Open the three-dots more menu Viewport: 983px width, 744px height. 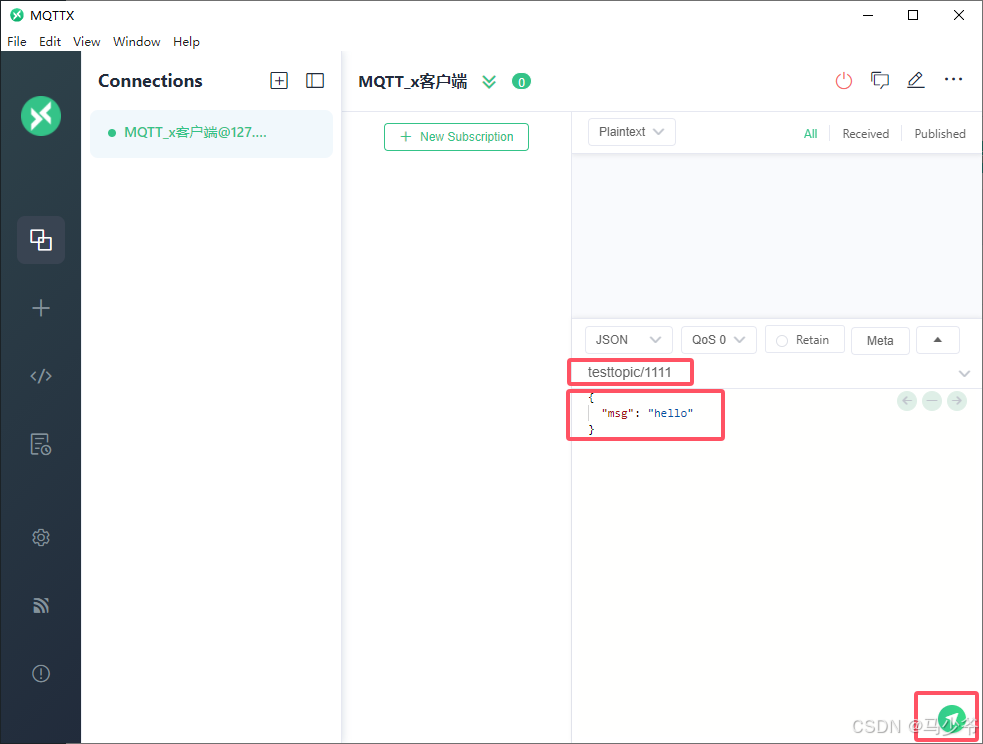(x=953, y=80)
